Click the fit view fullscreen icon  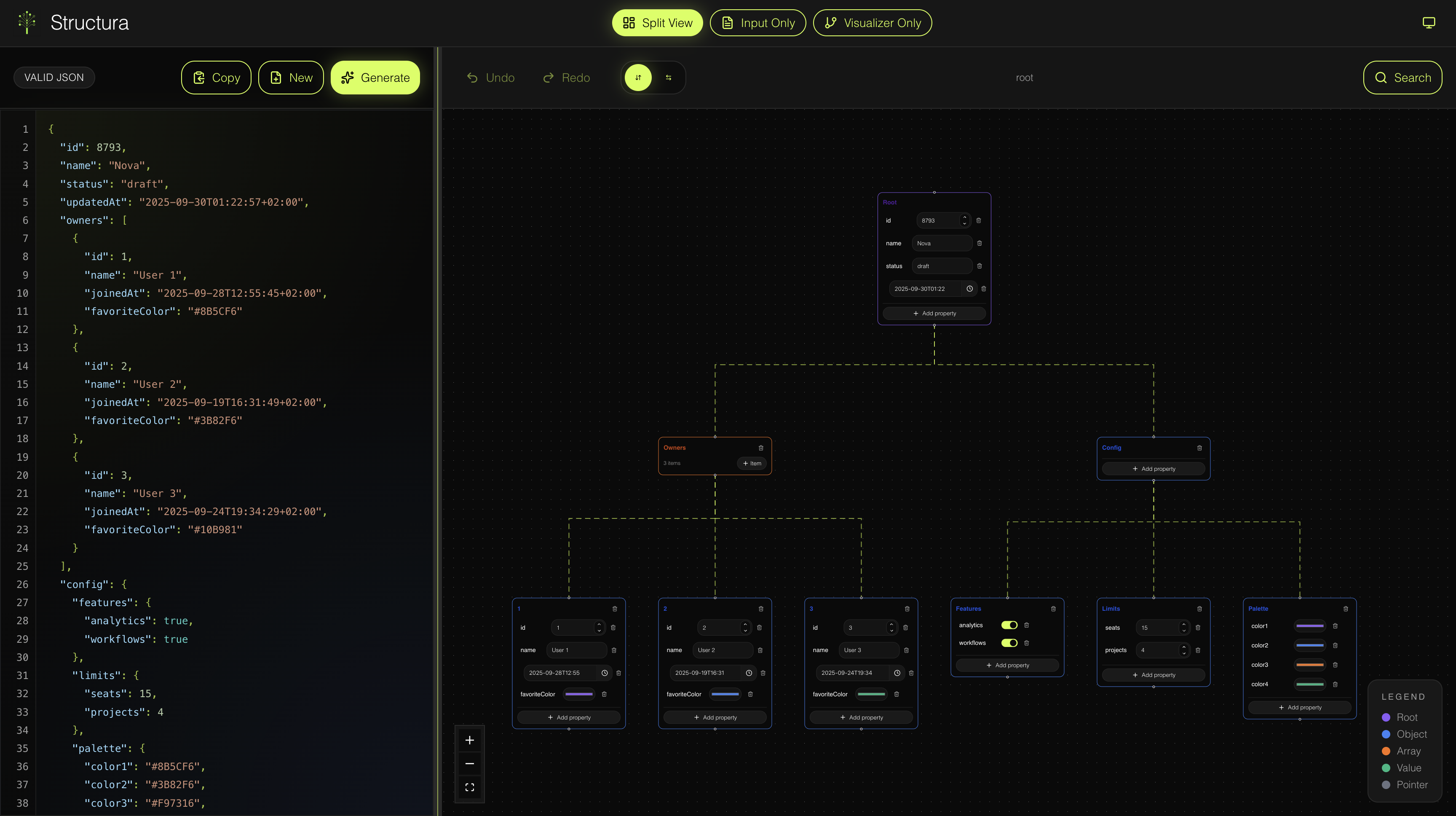469,787
